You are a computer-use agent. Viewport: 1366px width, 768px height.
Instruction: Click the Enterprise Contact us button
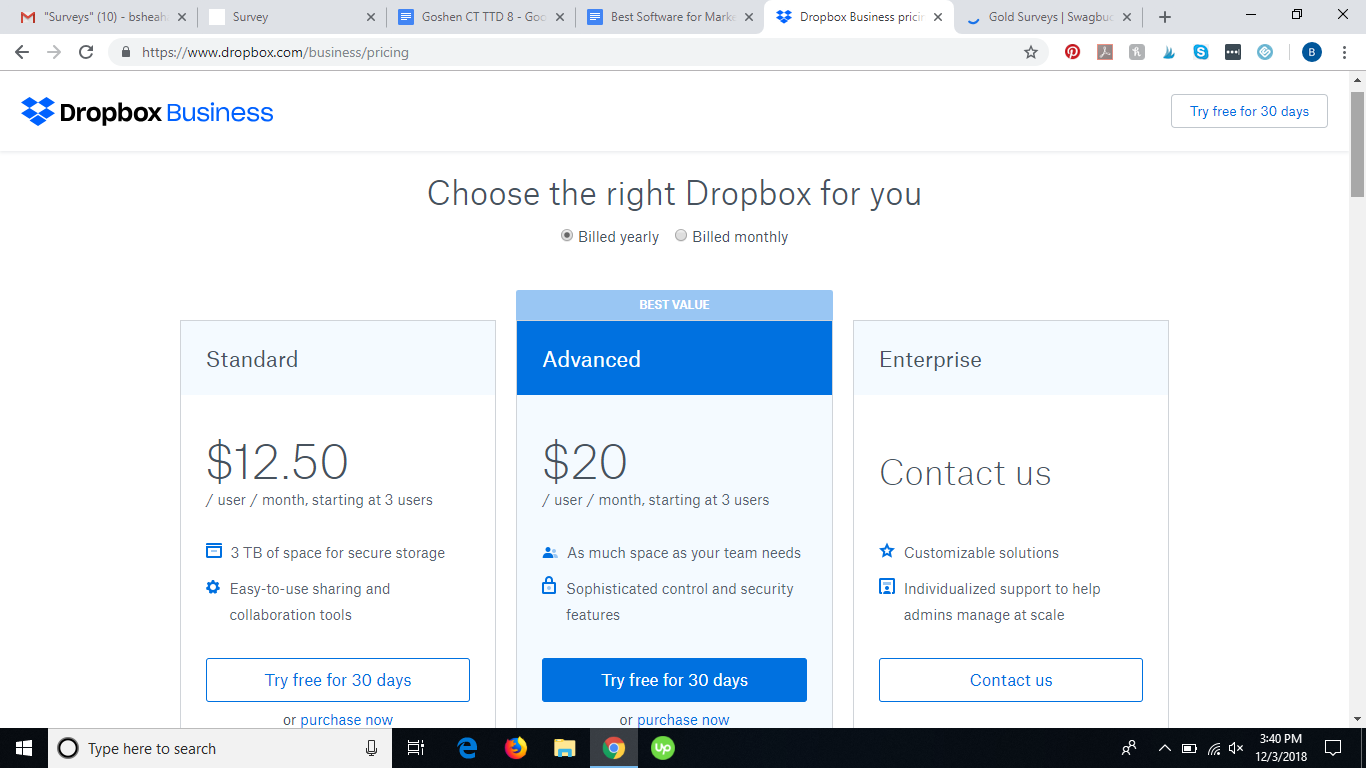(x=1011, y=680)
